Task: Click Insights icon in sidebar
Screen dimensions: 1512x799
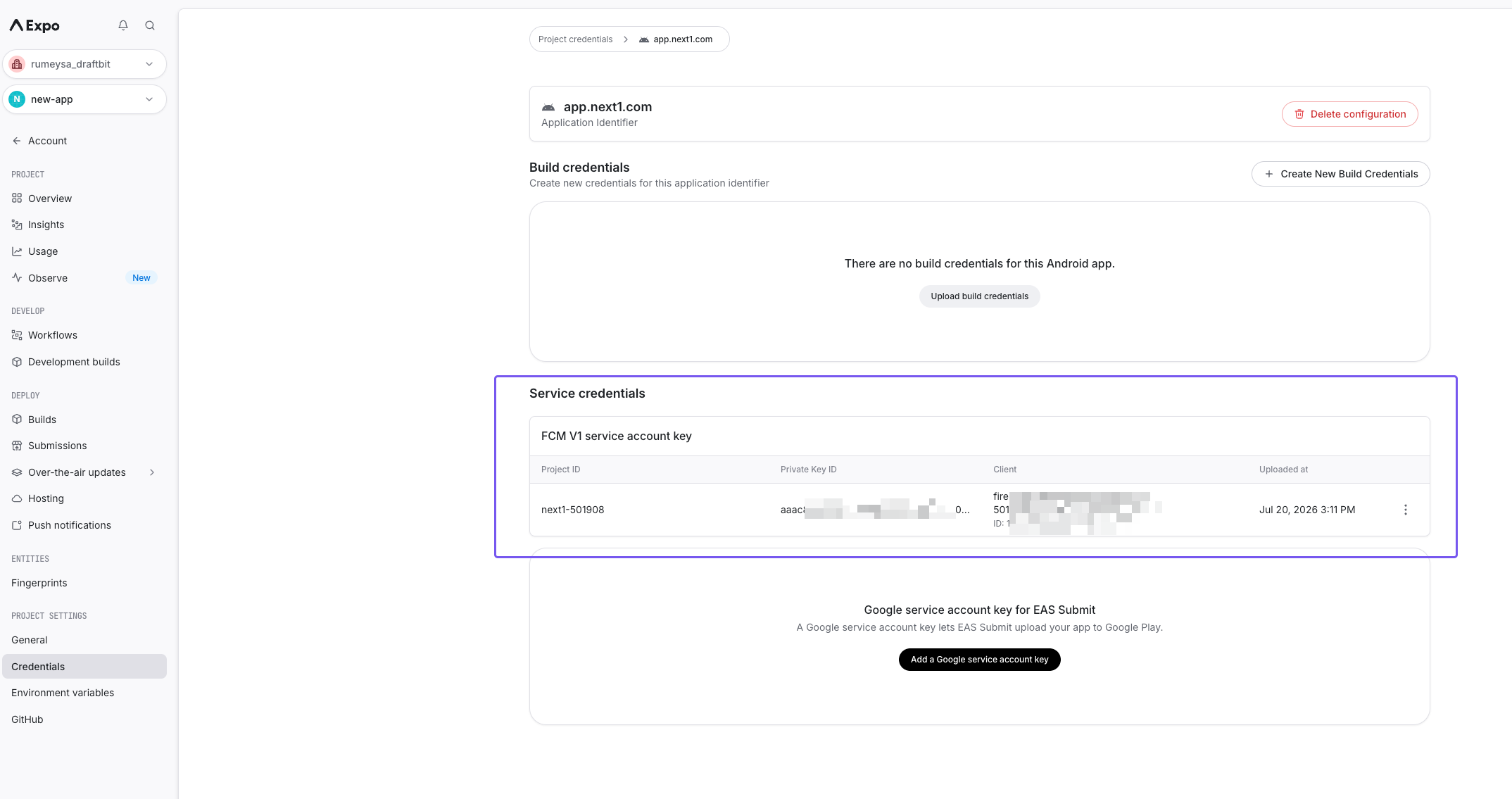Action: coord(17,225)
